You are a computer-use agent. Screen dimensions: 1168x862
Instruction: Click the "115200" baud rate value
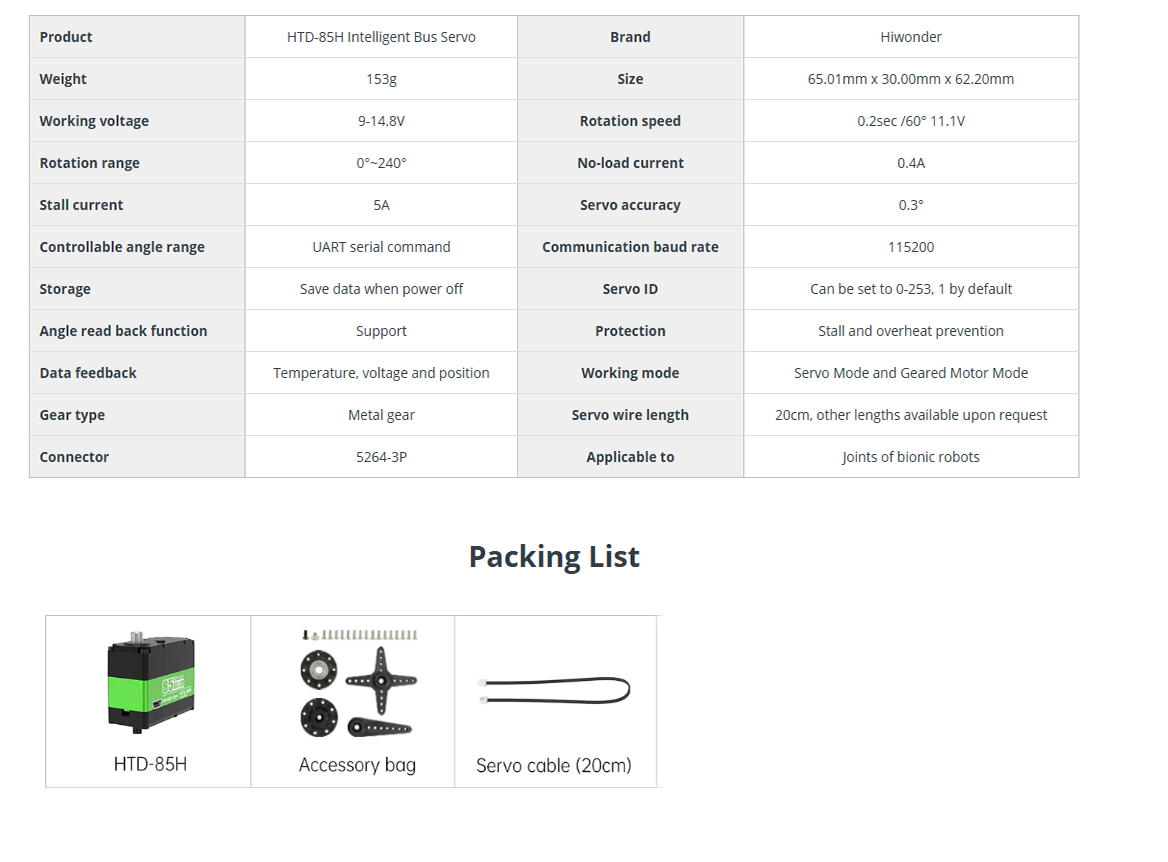(911, 247)
